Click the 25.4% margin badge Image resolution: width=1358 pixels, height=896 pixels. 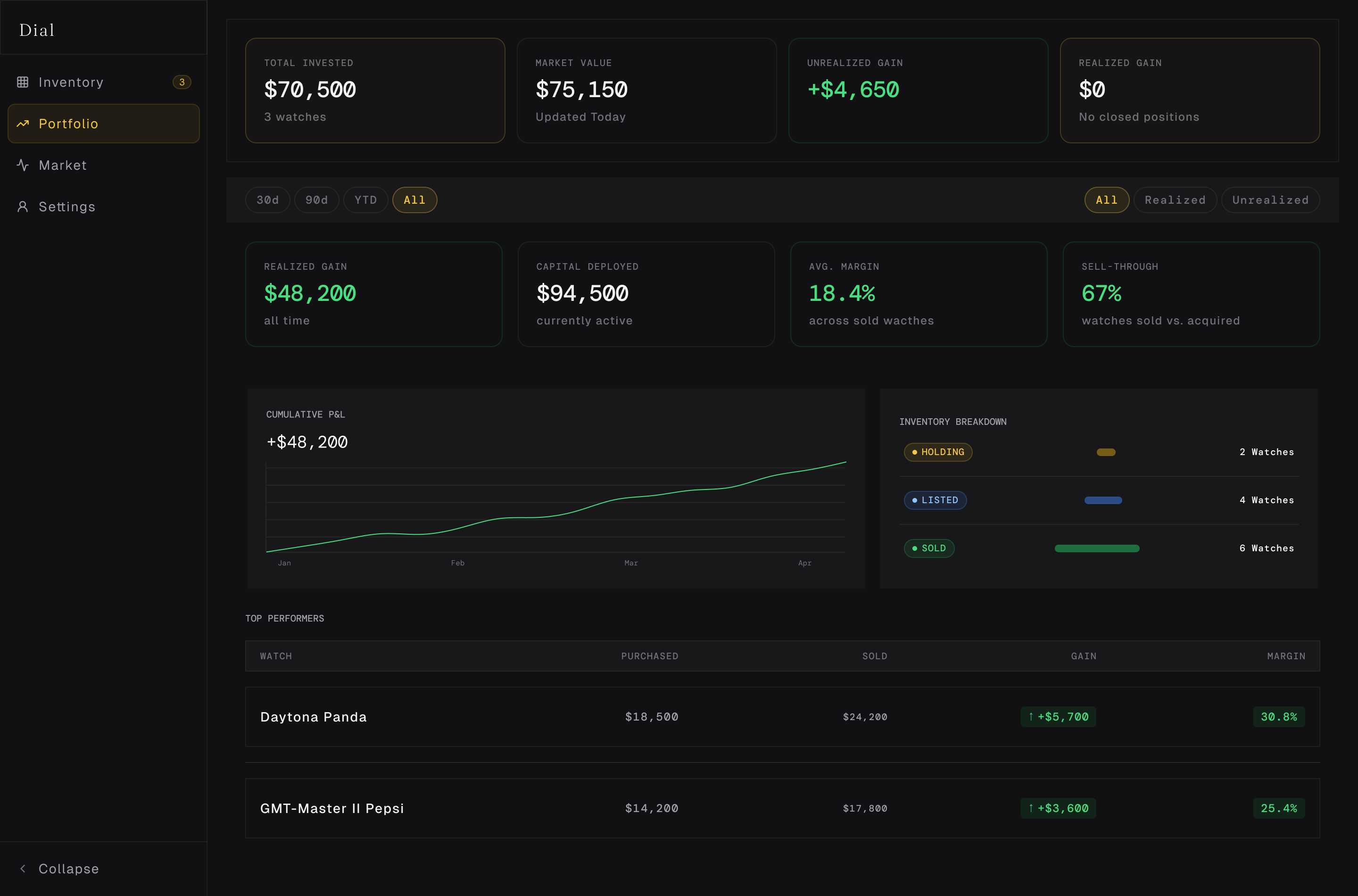pyautogui.click(x=1279, y=808)
